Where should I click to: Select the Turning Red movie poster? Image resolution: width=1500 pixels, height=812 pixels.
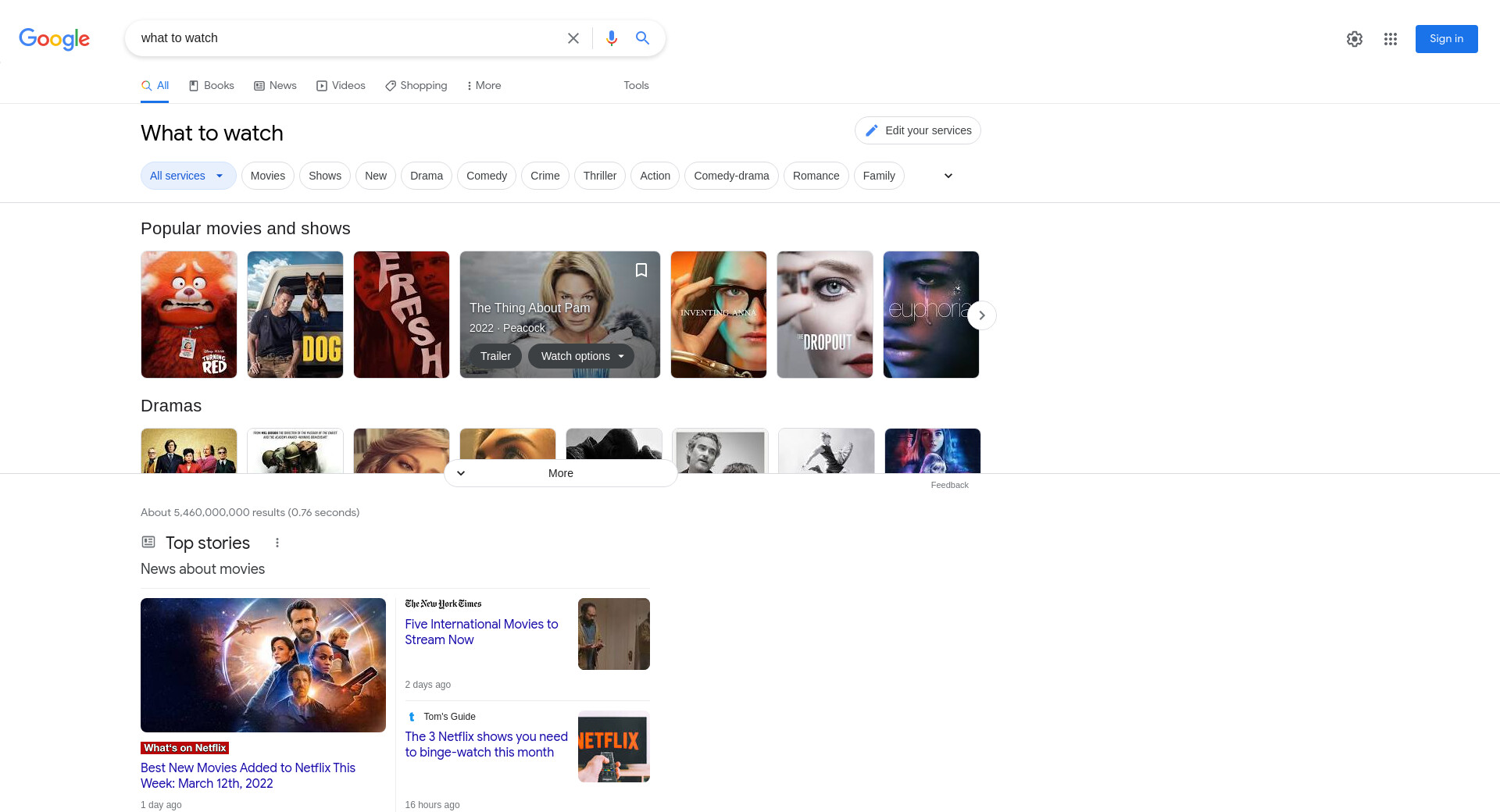pyautogui.click(x=188, y=315)
